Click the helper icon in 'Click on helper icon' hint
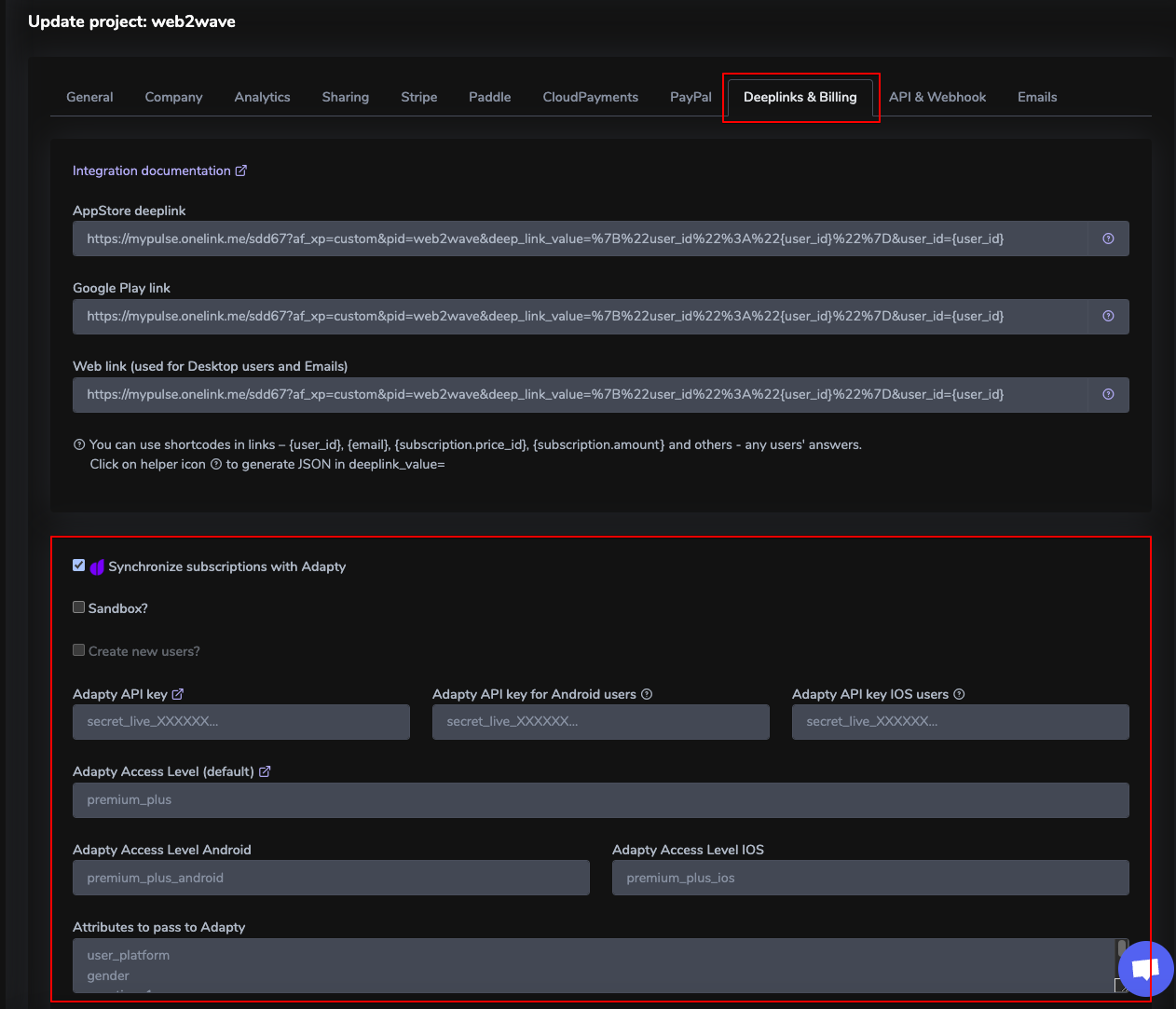This screenshot has height=1009, width=1176. click(x=216, y=464)
